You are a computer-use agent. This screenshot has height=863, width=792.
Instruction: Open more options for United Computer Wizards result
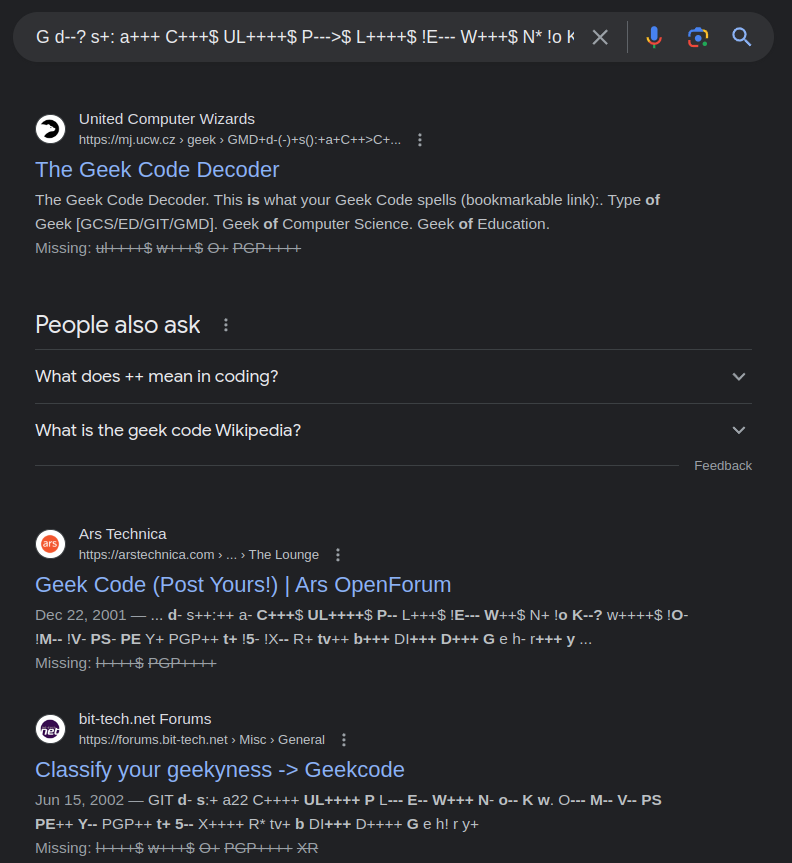point(420,140)
